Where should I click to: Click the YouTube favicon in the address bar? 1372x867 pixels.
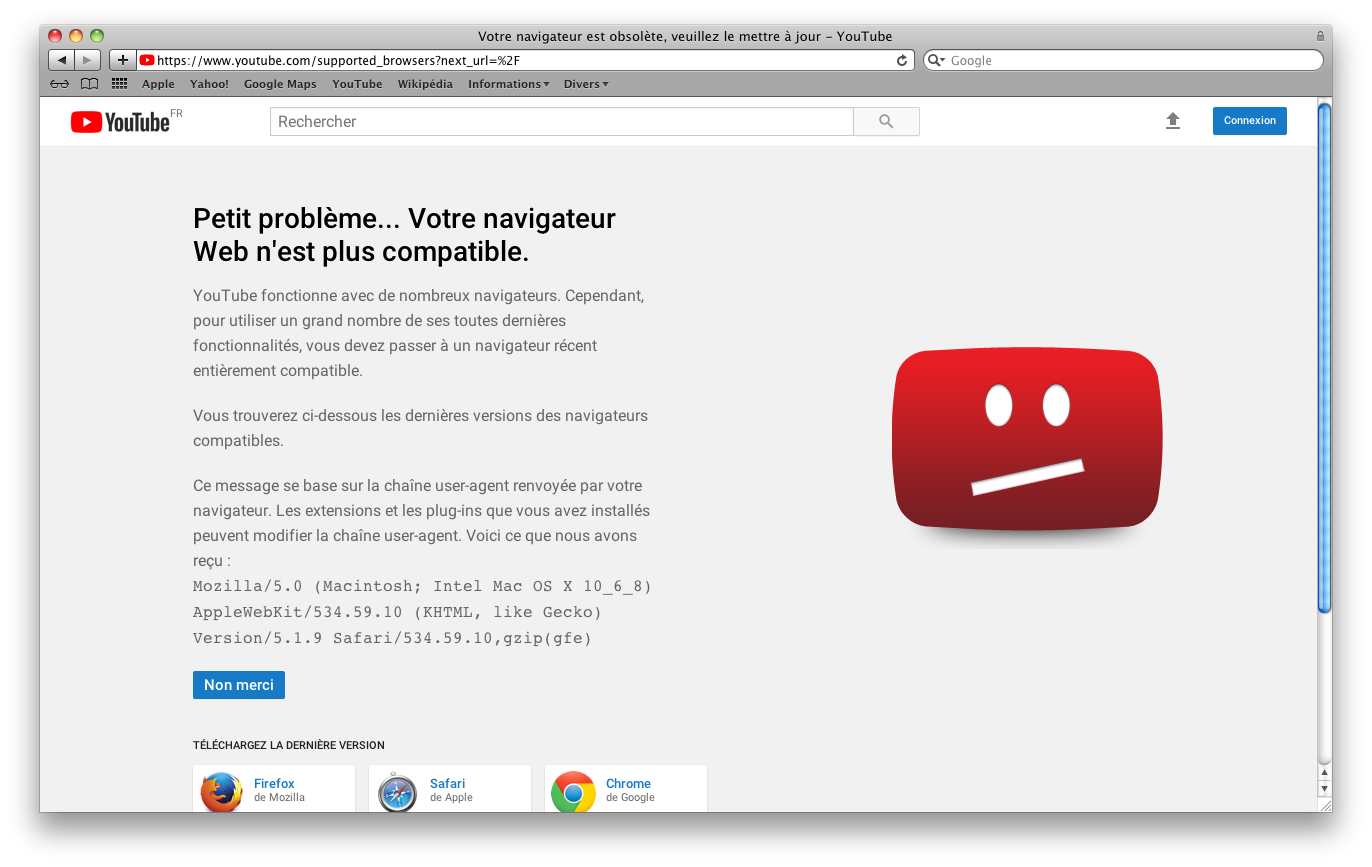click(147, 60)
